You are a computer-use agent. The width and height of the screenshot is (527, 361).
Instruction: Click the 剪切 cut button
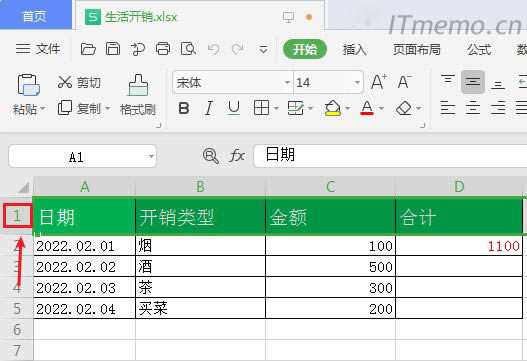[x=79, y=82]
